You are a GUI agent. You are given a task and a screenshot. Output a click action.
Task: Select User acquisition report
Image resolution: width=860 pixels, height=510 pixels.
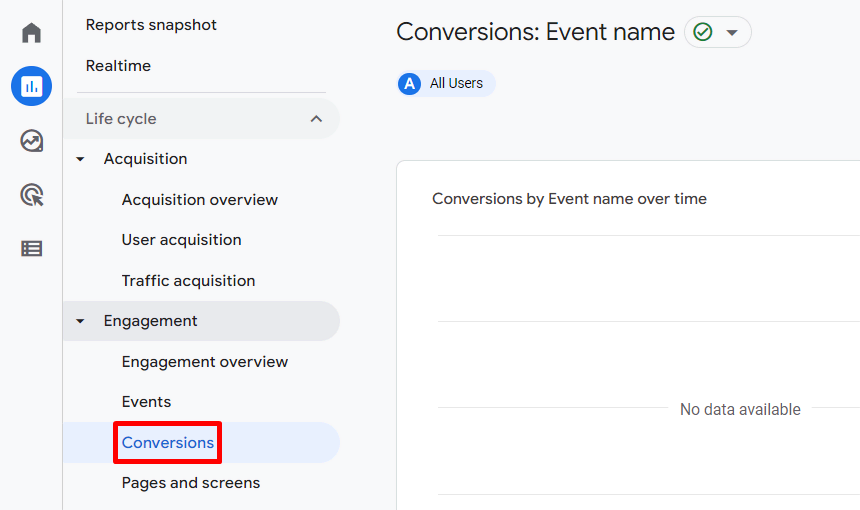pyautogui.click(x=182, y=240)
